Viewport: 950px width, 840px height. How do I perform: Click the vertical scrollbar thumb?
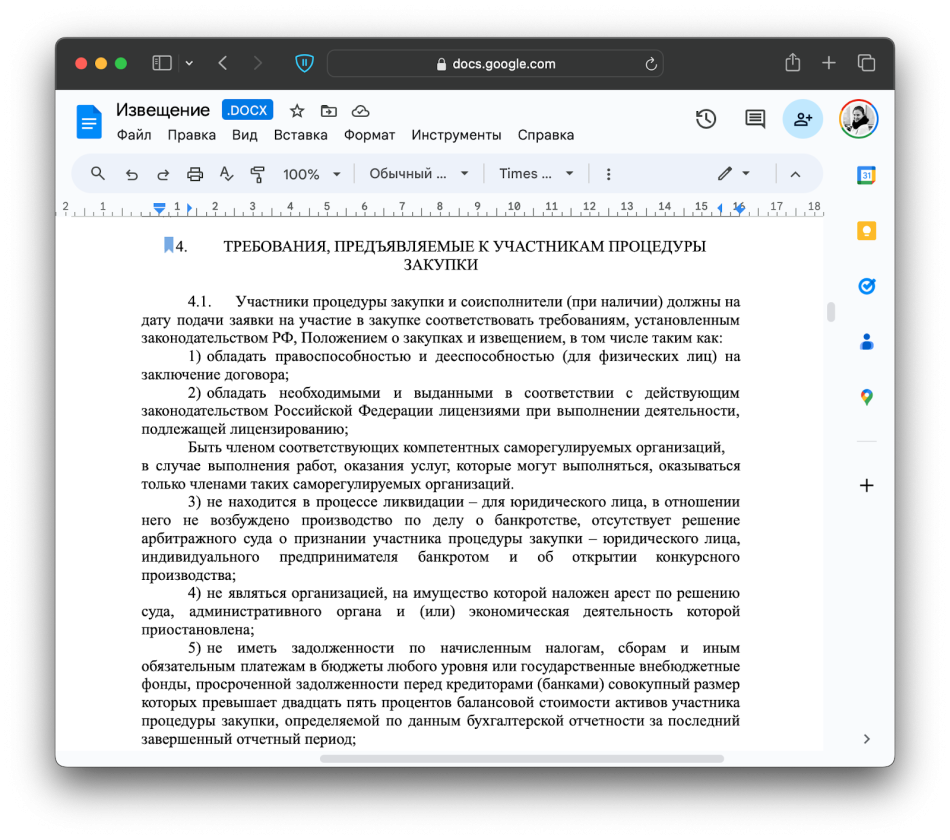[831, 312]
